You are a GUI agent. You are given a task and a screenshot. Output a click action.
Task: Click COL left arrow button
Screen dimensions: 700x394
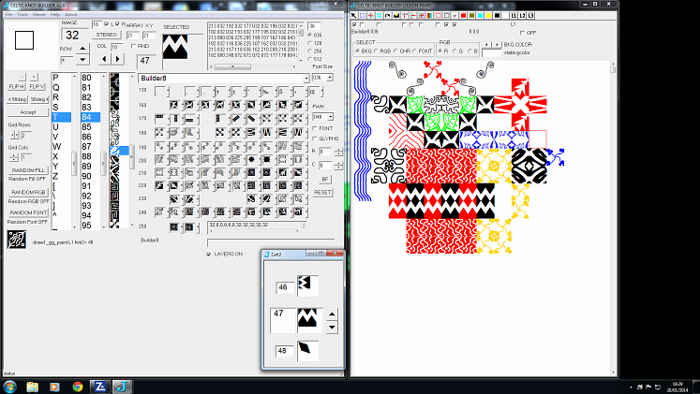[x=104, y=59]
